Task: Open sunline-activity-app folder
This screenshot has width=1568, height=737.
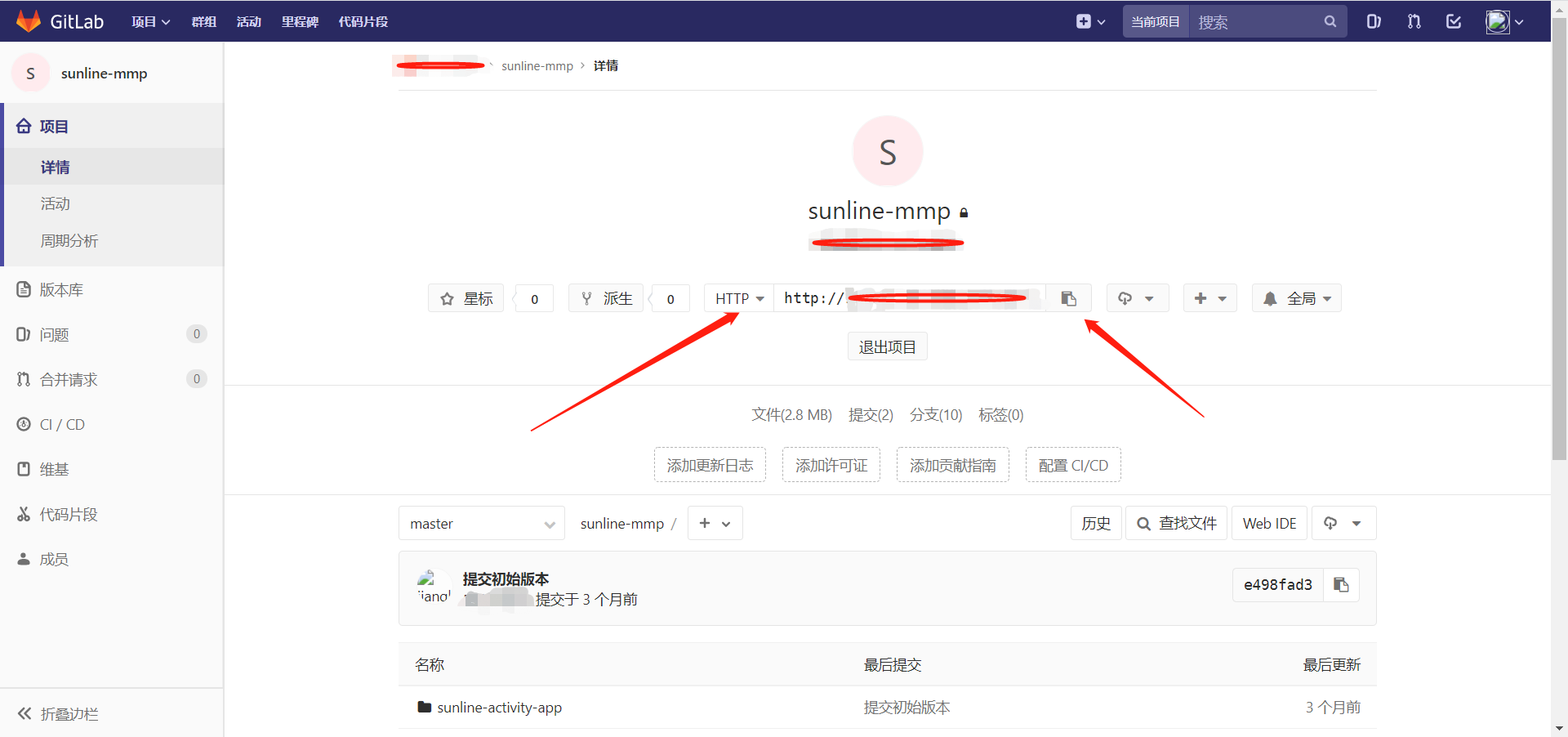Action: tap(499, 708)
